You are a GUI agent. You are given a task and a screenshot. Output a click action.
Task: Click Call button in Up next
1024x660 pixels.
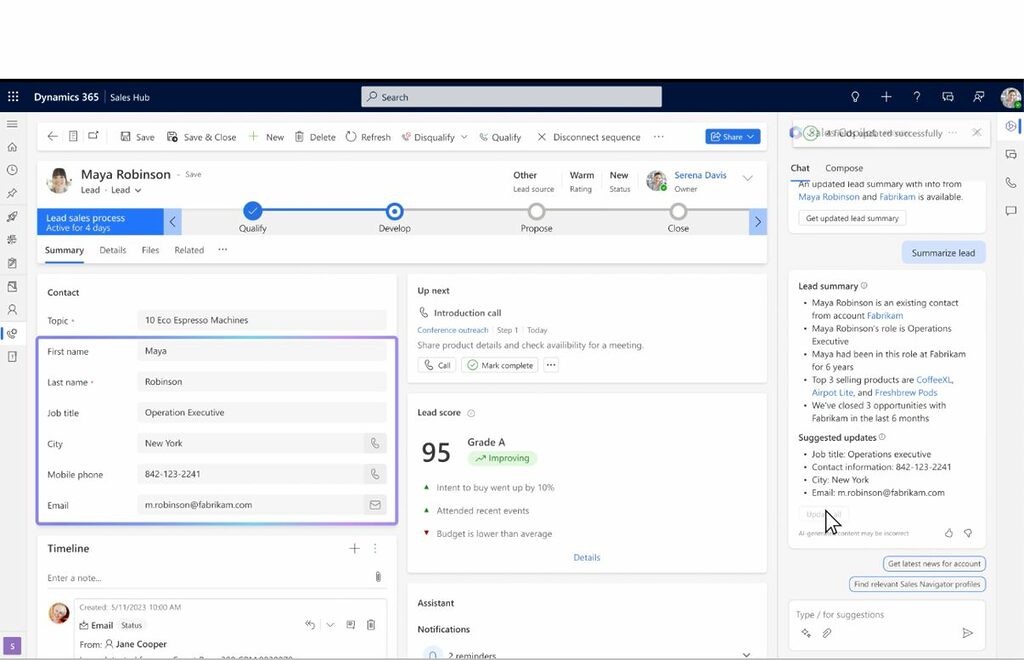(437, 365)
